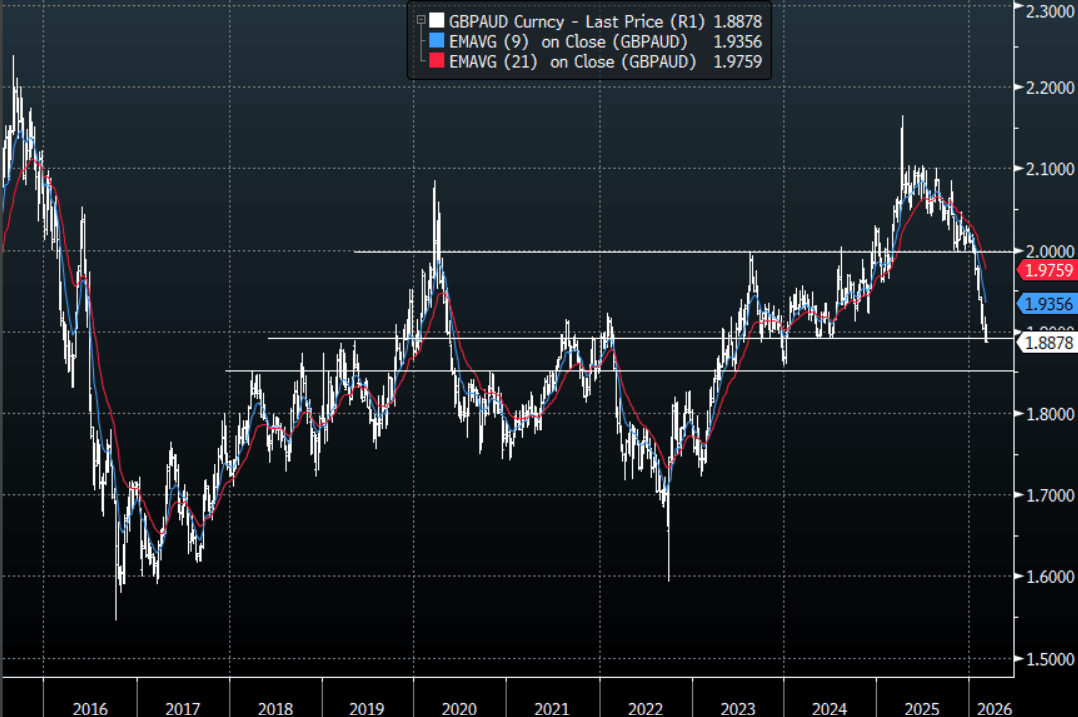This screenshot has height=717, width=1078.
Task: Click the red EMAVG (21) legend swatch
Action: click(435, 62)
